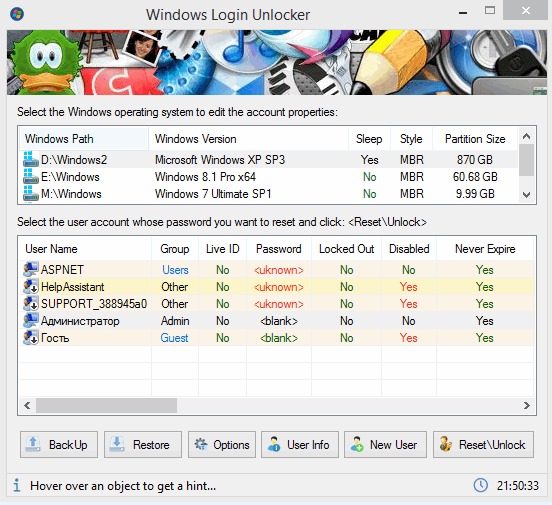Image resolution: width=552 pixels, height=505 pixels.
Task: Click the Password column header
Action: point(279,249)
